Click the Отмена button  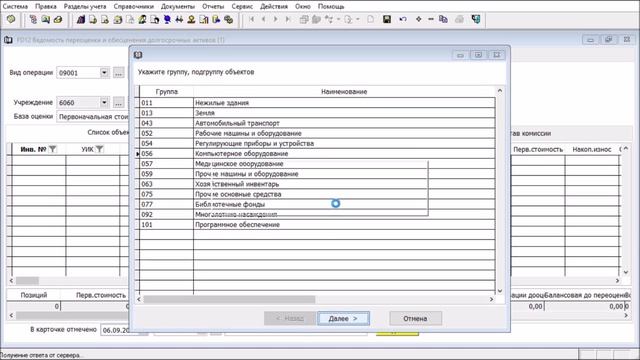(415, 318)
